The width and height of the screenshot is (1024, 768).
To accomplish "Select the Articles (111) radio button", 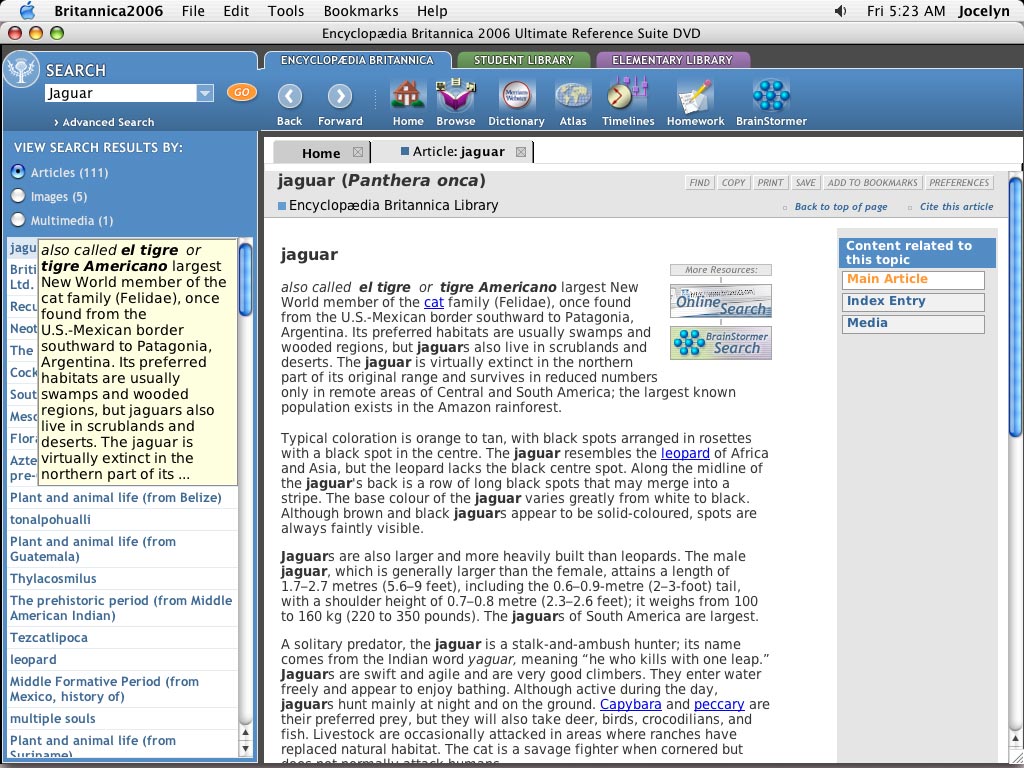I will coord(18,172).
